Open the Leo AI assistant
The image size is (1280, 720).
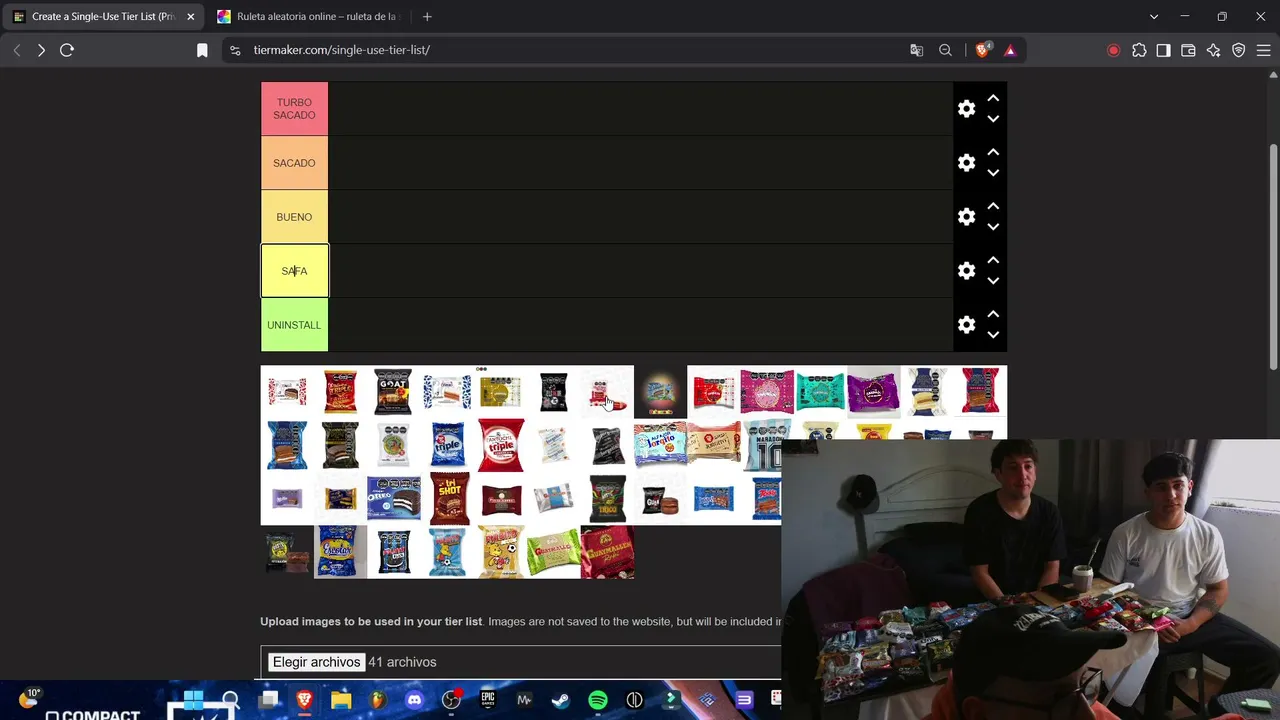click(x=1213, y=50)
